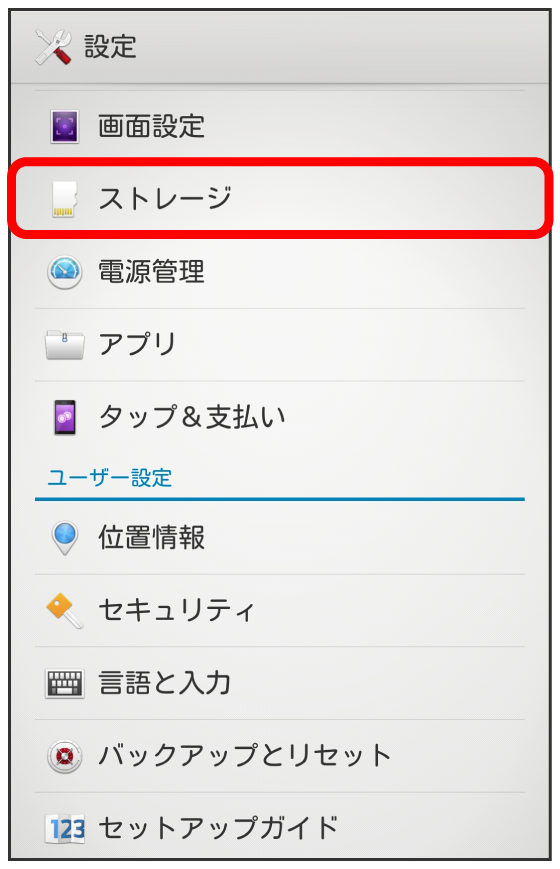Tap the display settings purple icon

point(64,126)
